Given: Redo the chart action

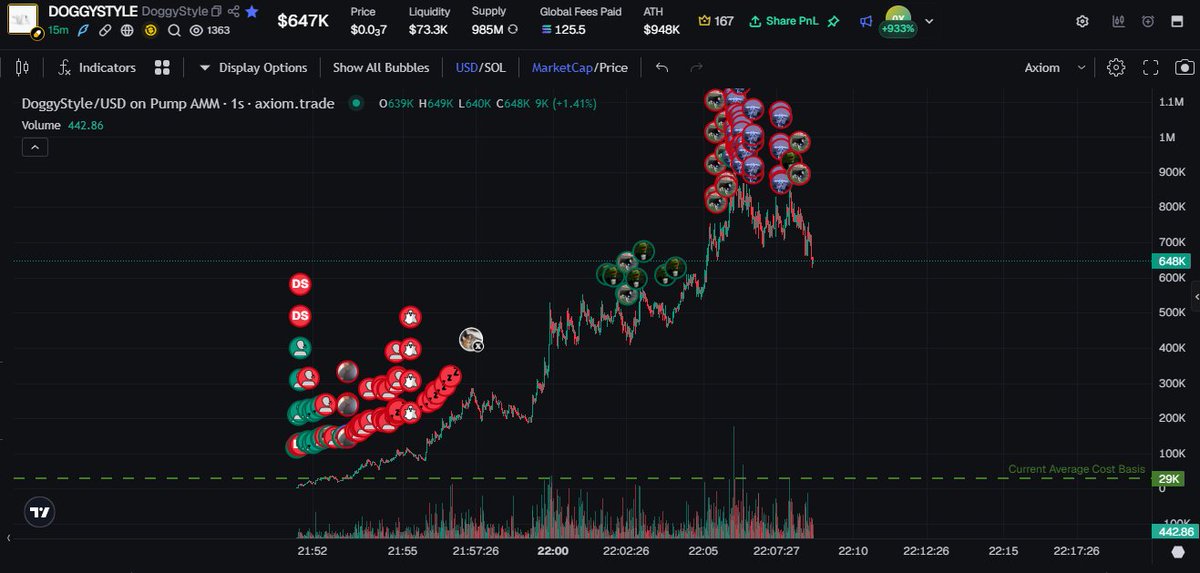Looking at the screenshot, I should pos(696,67).
